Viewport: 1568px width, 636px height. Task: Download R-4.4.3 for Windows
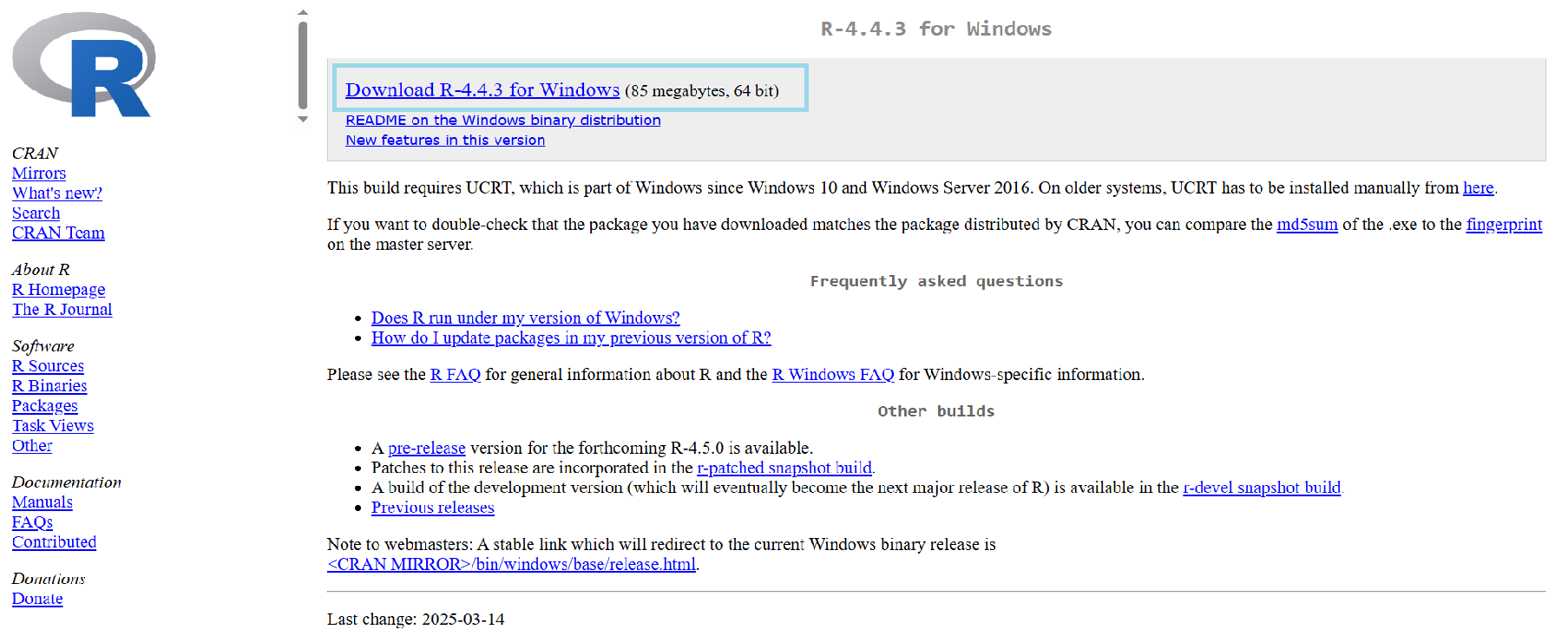pyautogui.click(x=482, y=89)
